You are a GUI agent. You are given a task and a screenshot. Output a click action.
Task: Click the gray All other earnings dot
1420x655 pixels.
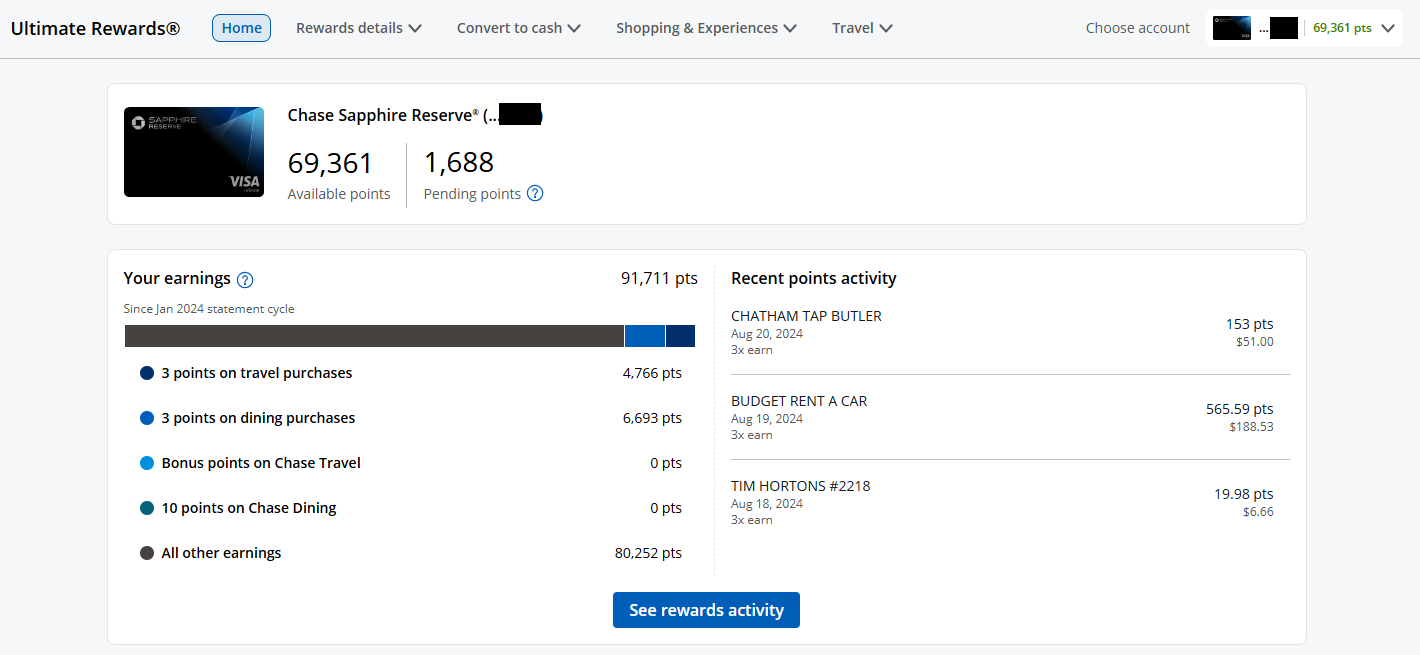(x=147, y=553)
